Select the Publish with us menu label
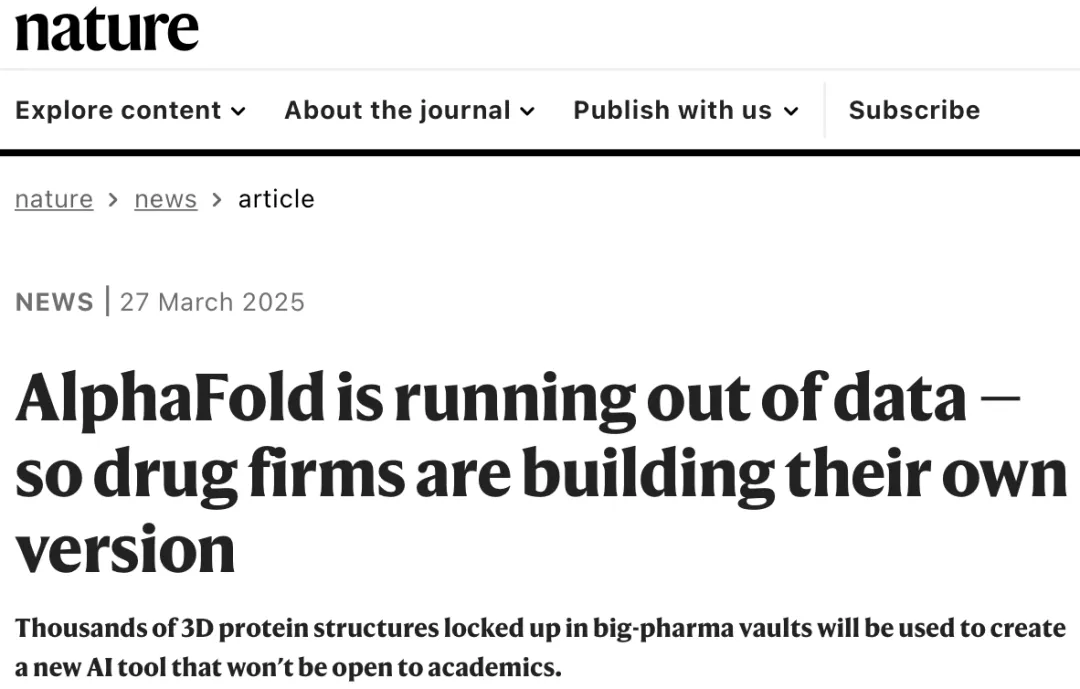This screenshot has height=689, width=1080. click(x=673, y=110)
